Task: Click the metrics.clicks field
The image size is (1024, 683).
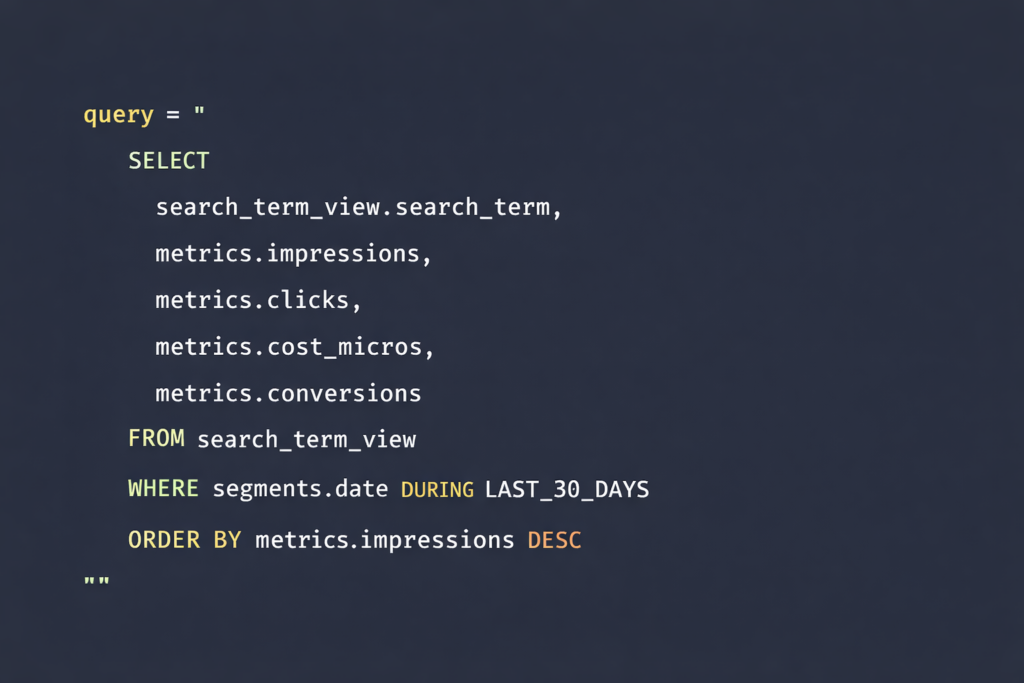Action: click(257, 301)
